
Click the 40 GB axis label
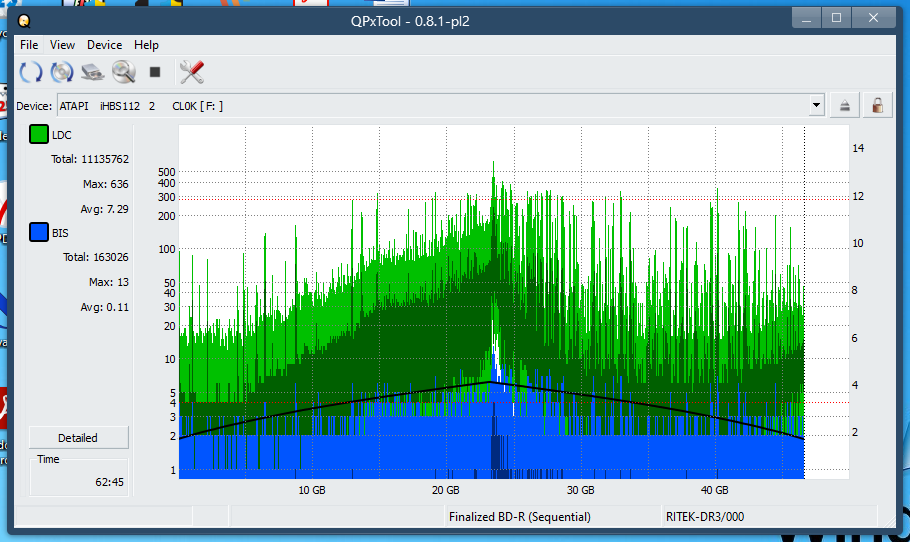[x=714, y=490]
